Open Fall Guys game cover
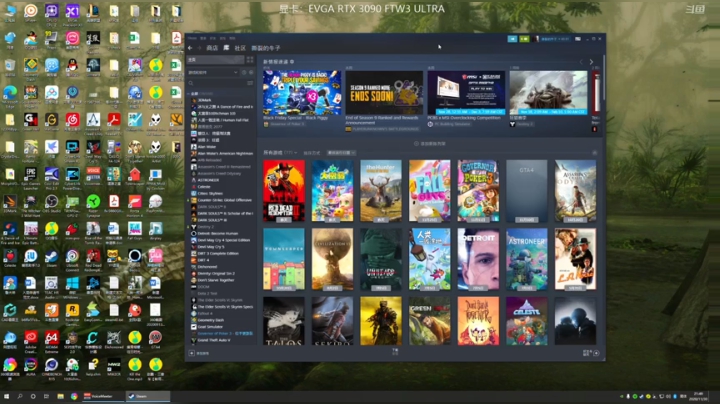This screenshot has height=404, width=720. [x=429, y=191]
